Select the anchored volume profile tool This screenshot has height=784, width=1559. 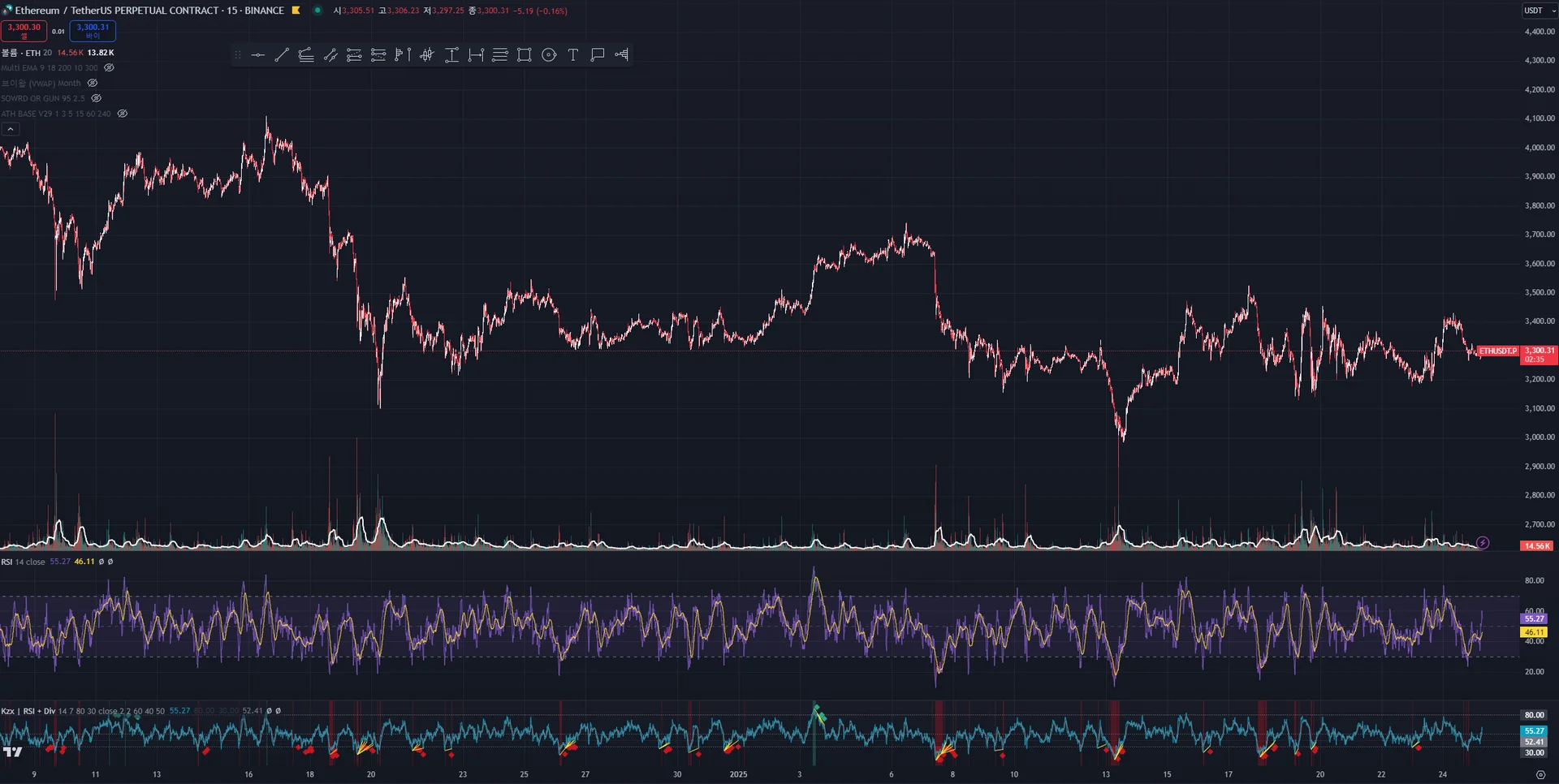tap(622, 55)
